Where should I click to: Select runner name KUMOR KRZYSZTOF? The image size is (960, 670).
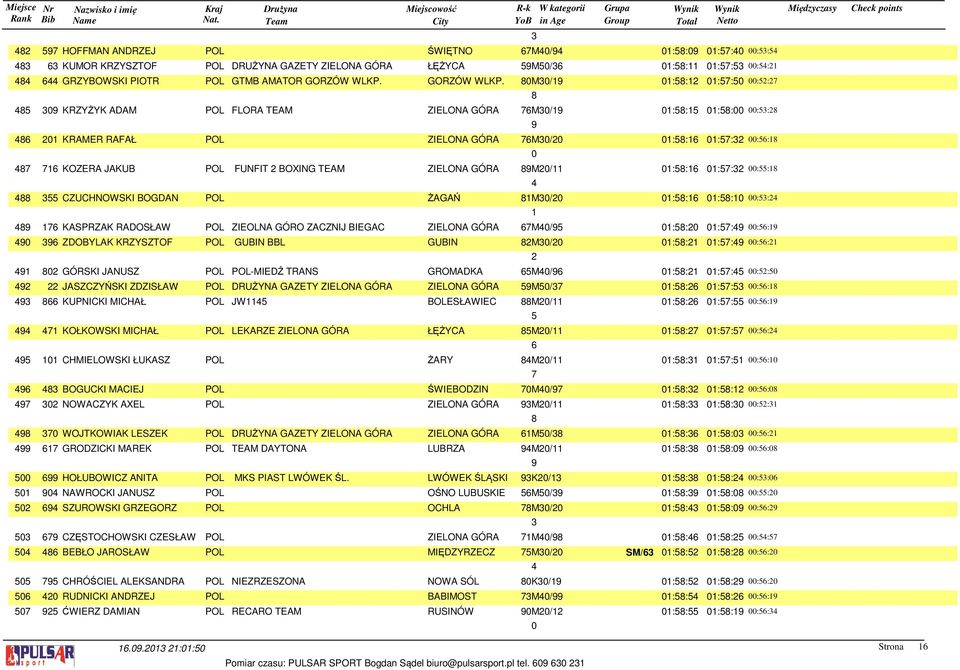pyautogui.click(x=110, y=66)
